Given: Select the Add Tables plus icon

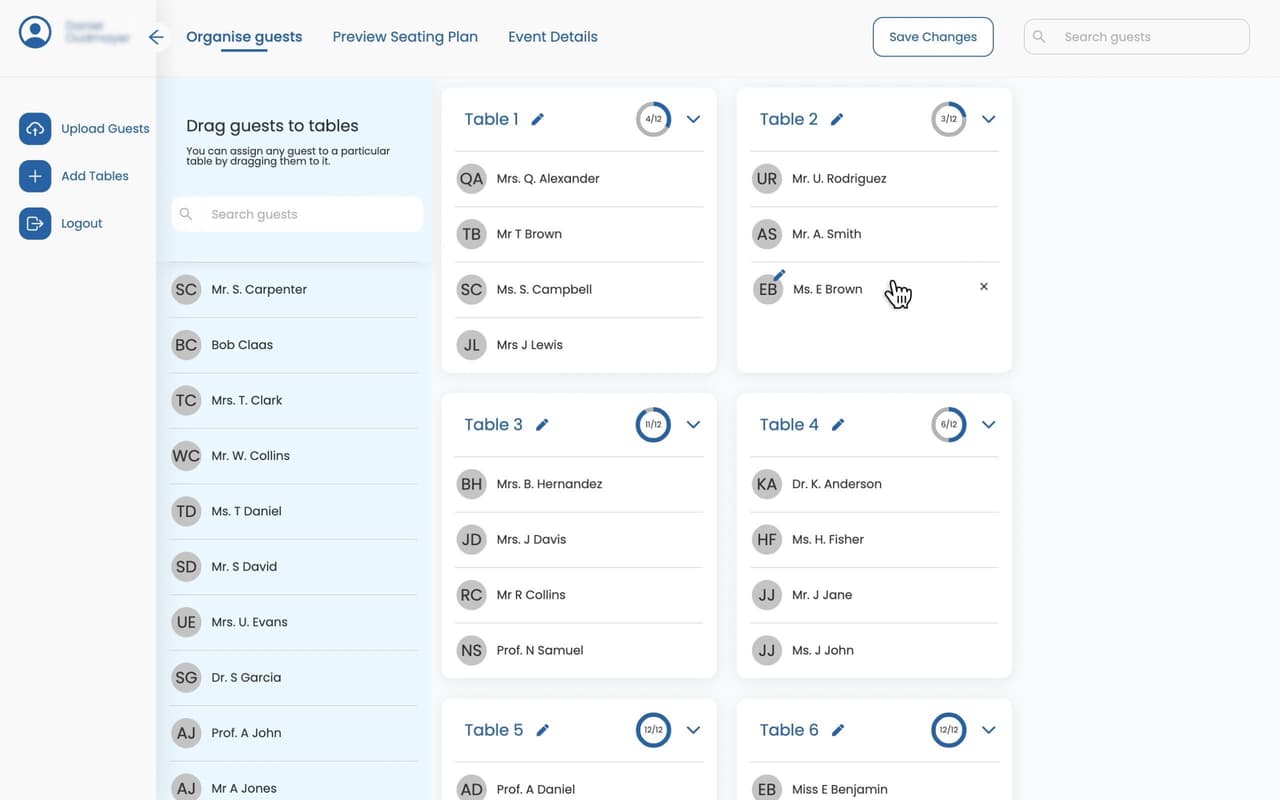Looking at the screenshot, I should [x=35, y=175].
